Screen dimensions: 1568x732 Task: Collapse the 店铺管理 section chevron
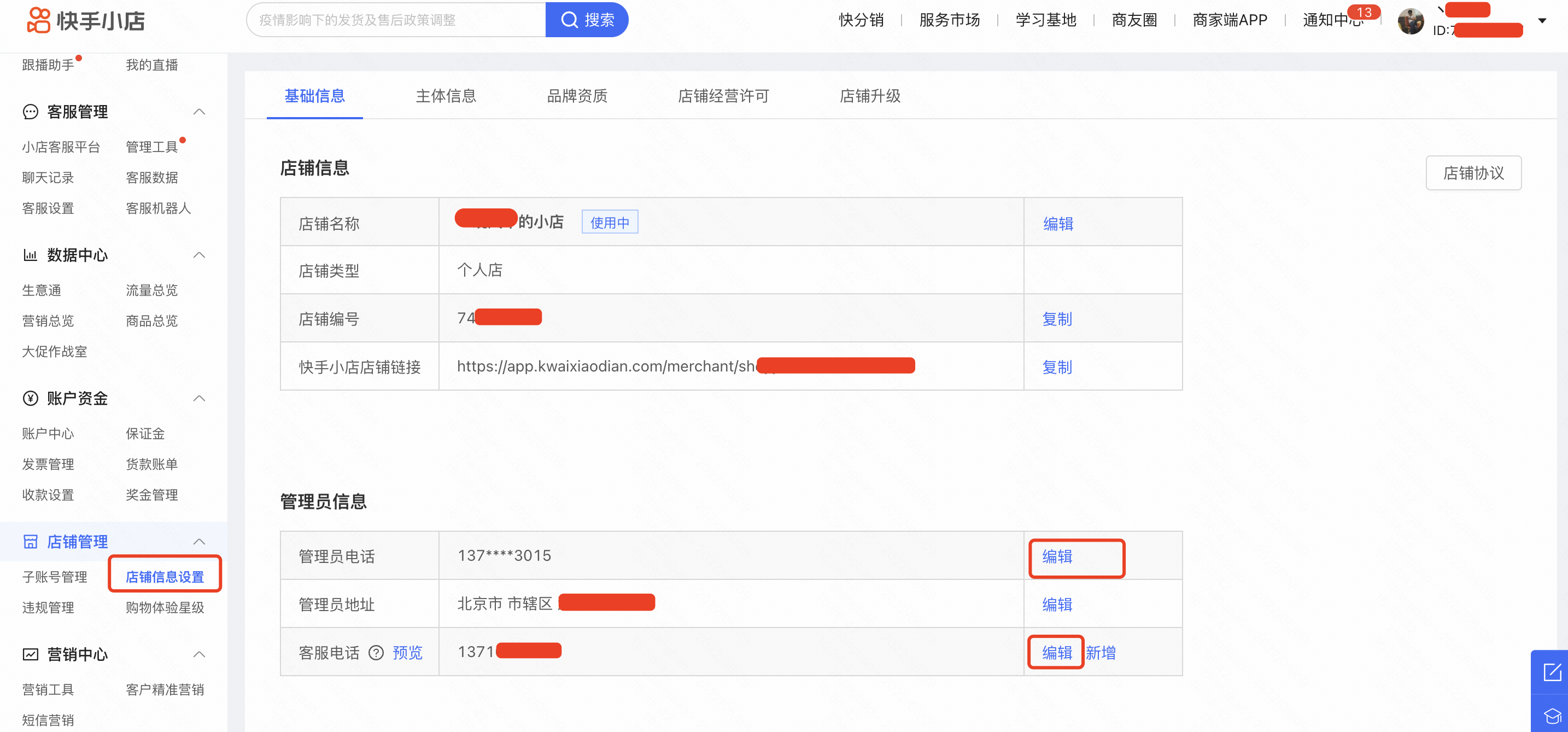(199, 542)
